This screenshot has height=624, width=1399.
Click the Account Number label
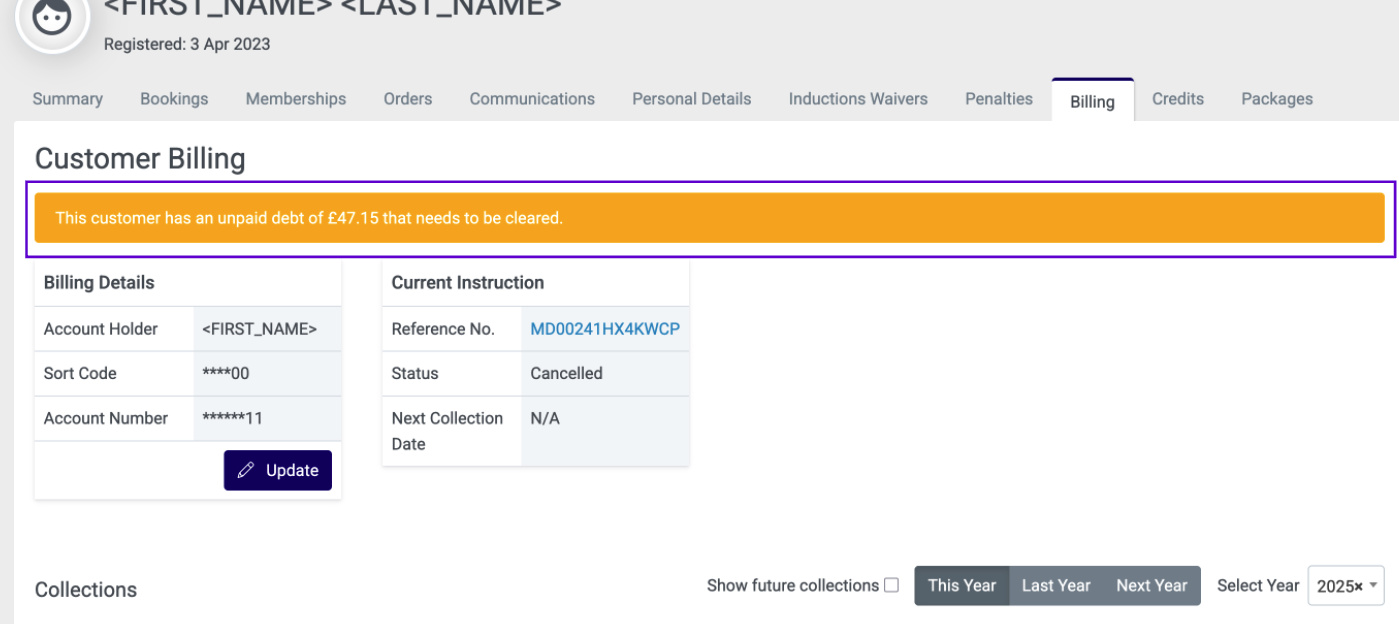106,418
